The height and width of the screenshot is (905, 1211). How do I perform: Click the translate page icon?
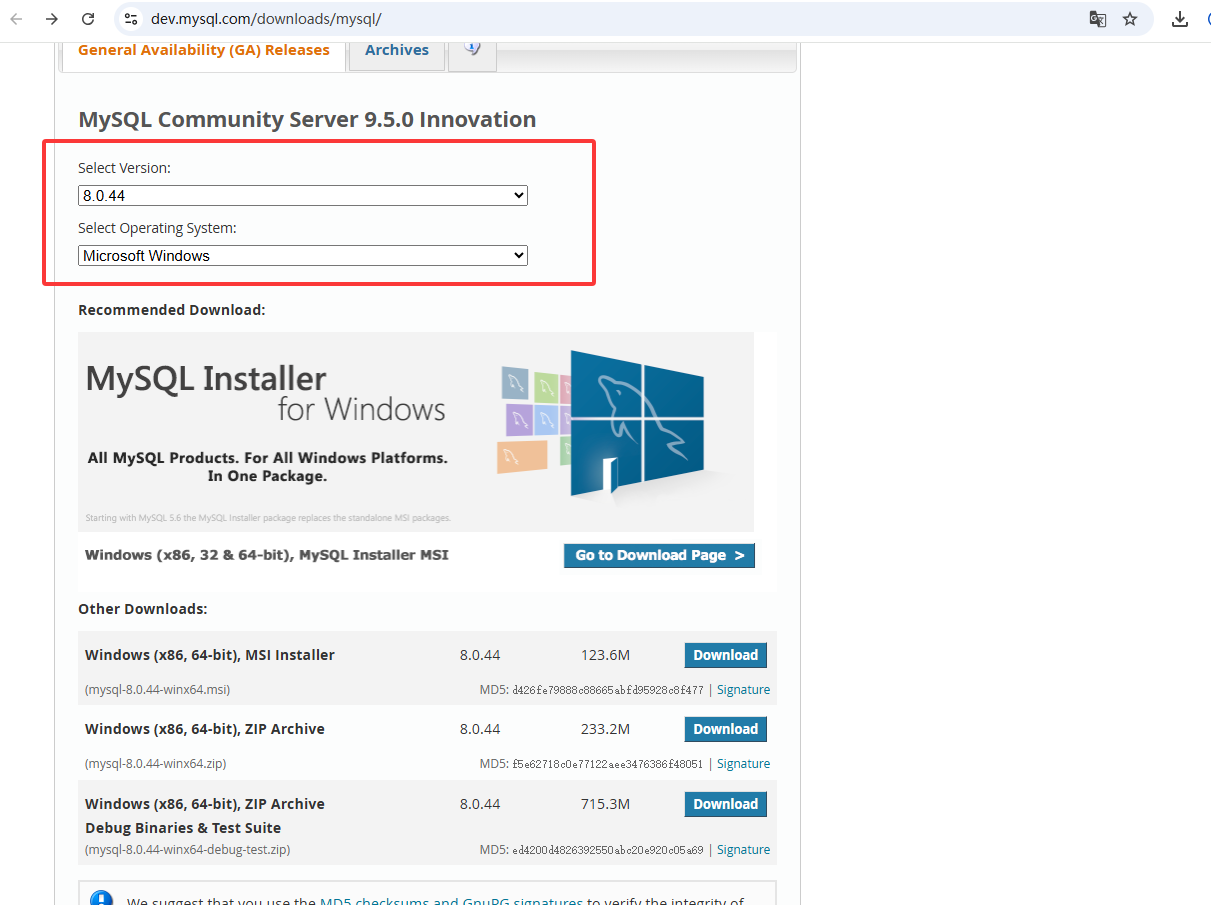click(1097, 19)
